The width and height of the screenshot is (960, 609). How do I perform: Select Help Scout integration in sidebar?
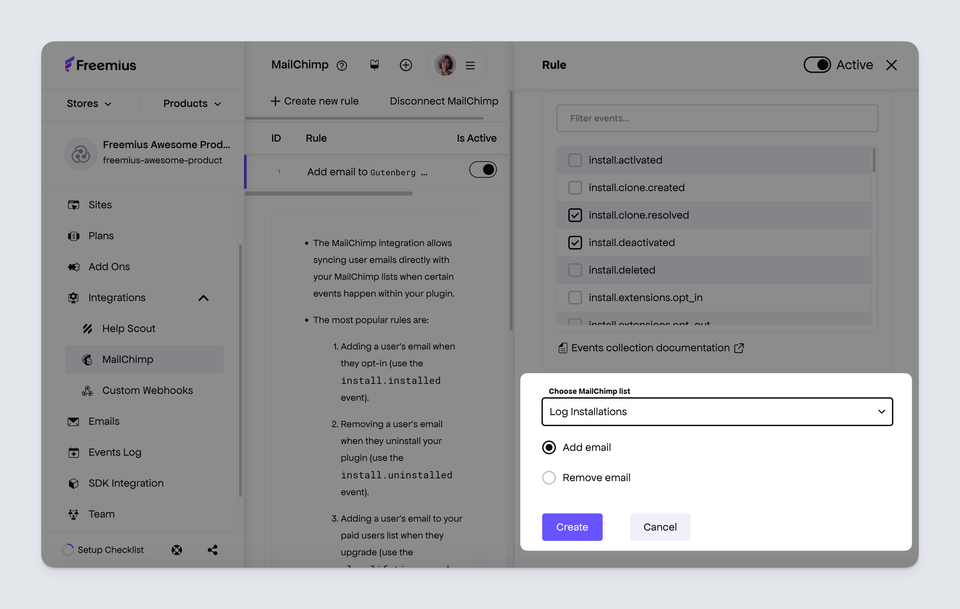pos(128,329)
